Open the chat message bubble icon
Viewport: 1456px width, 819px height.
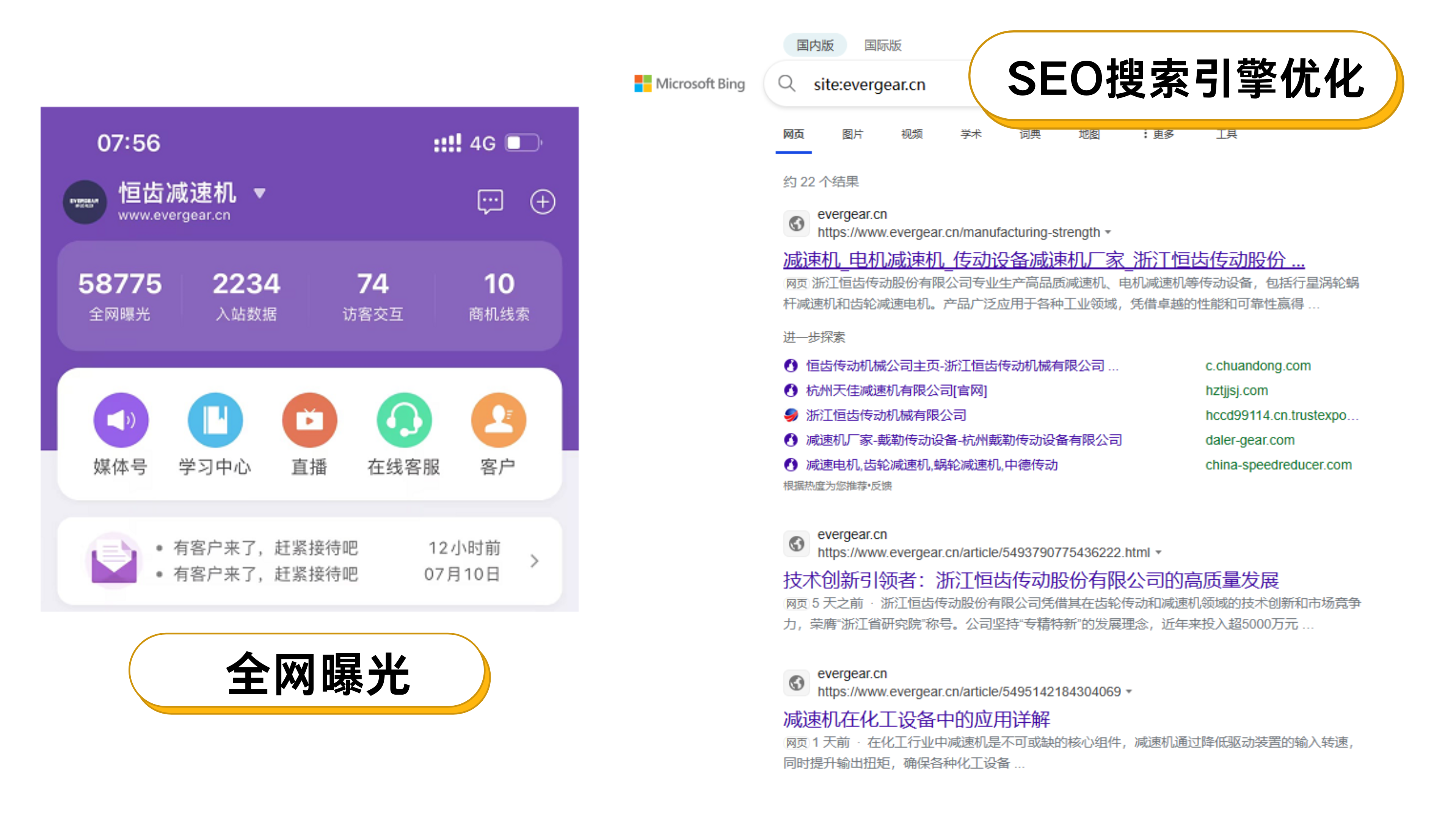pyautogui.click(x=490, y=202)
